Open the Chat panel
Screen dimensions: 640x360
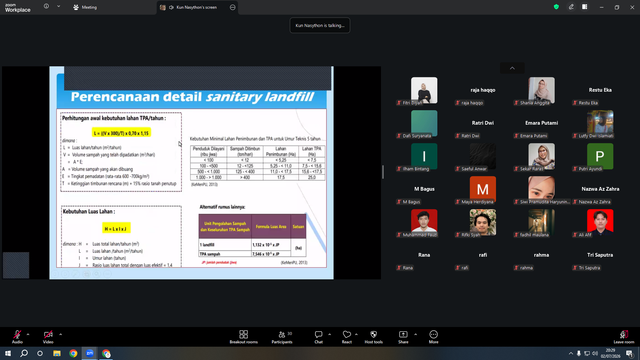coord(318,337)
